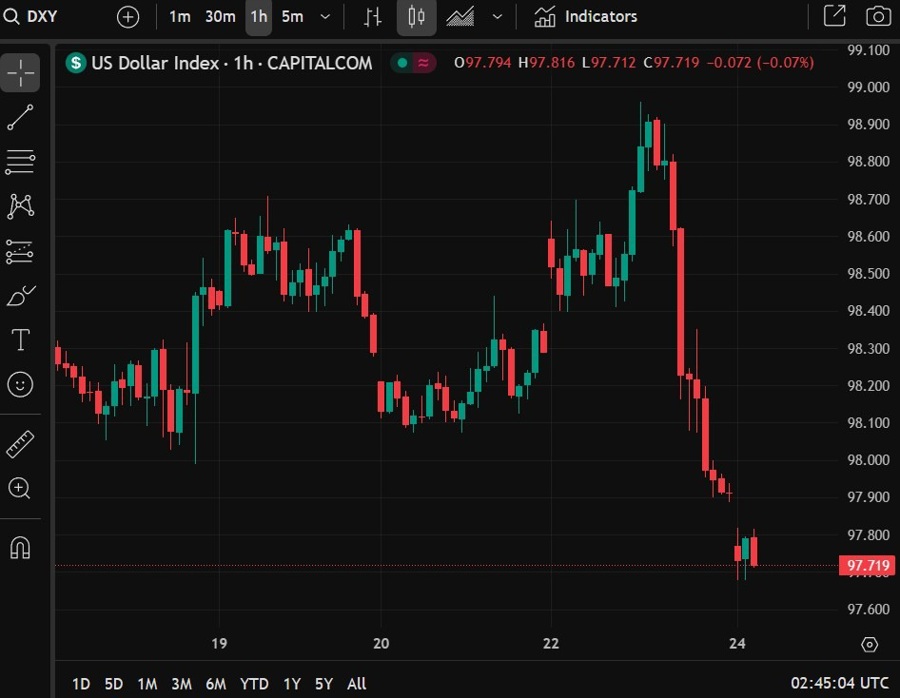
Task: Select the brush drawing tool
Action: pyautogui.click(x=20, y=295)
